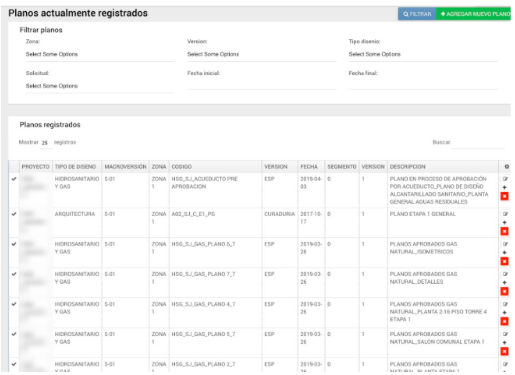The height and width of the screenshot is (375, 515).
Task: Delete the HSG_SJ_ACUEDUCTO PRE APROBACION row
Action: click(x=505, y=196)
